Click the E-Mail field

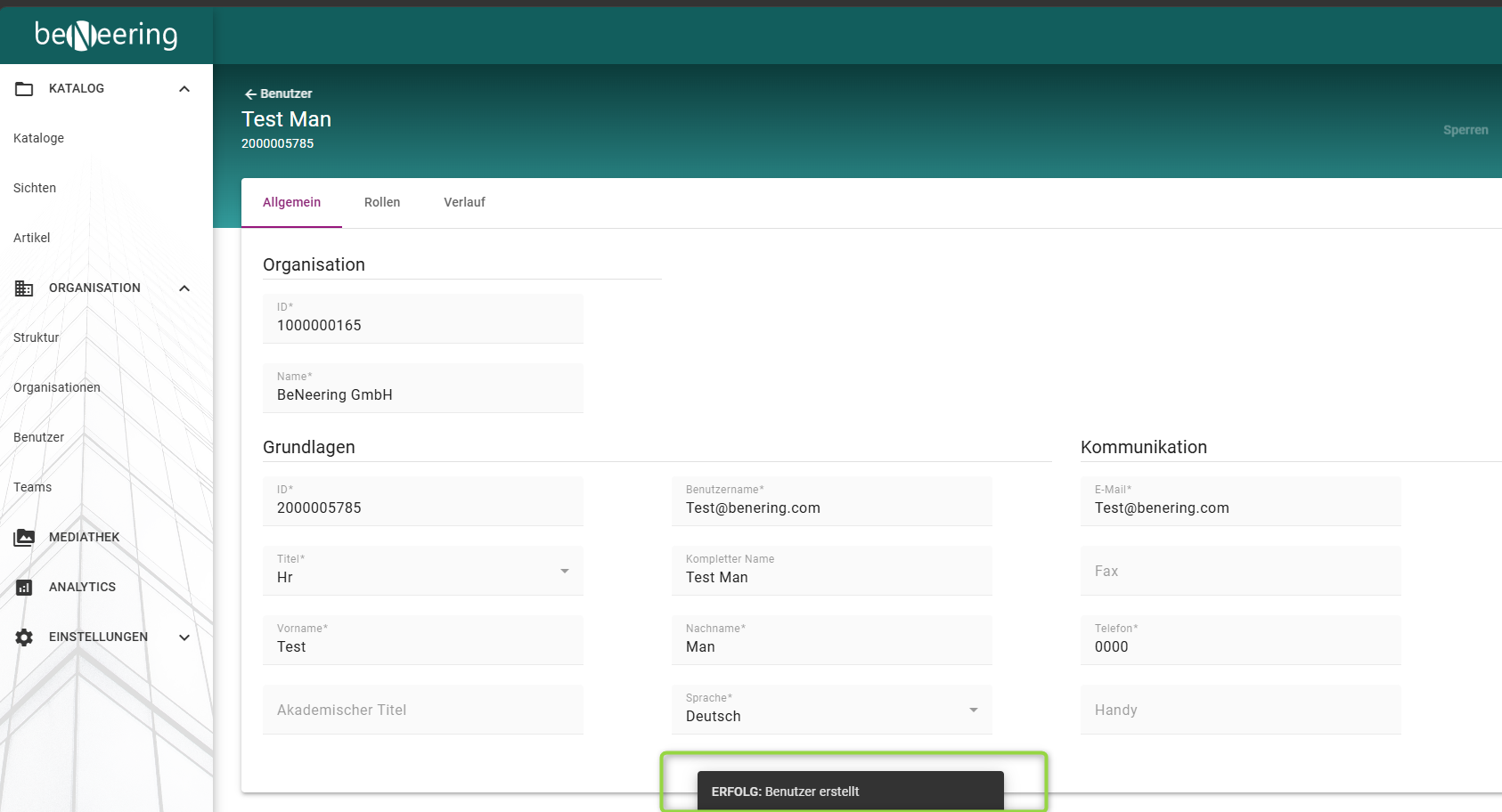pos(1241,501)
